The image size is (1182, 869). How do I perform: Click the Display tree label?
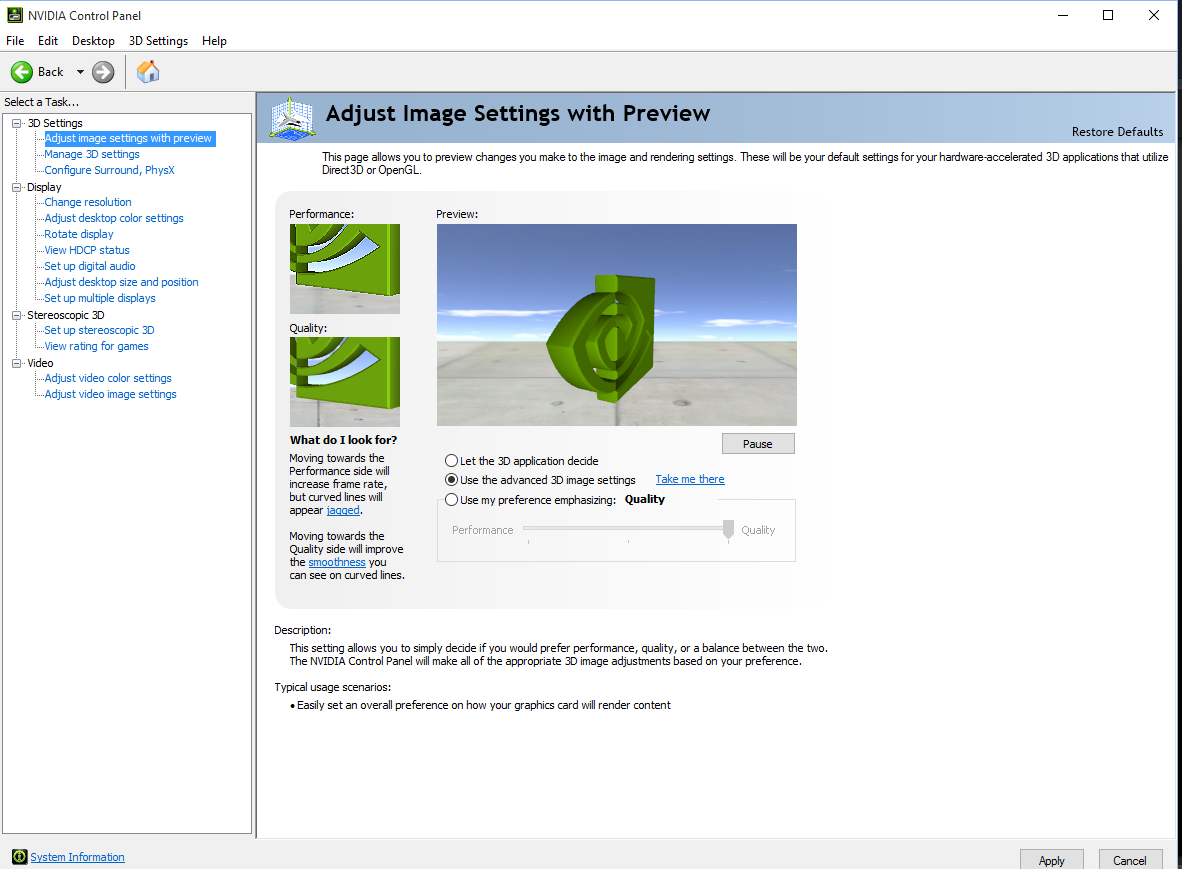(44, 187)
